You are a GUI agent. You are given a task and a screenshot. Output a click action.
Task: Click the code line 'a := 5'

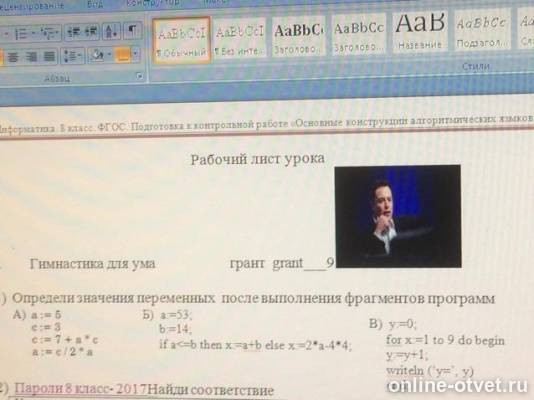(47, 315)
